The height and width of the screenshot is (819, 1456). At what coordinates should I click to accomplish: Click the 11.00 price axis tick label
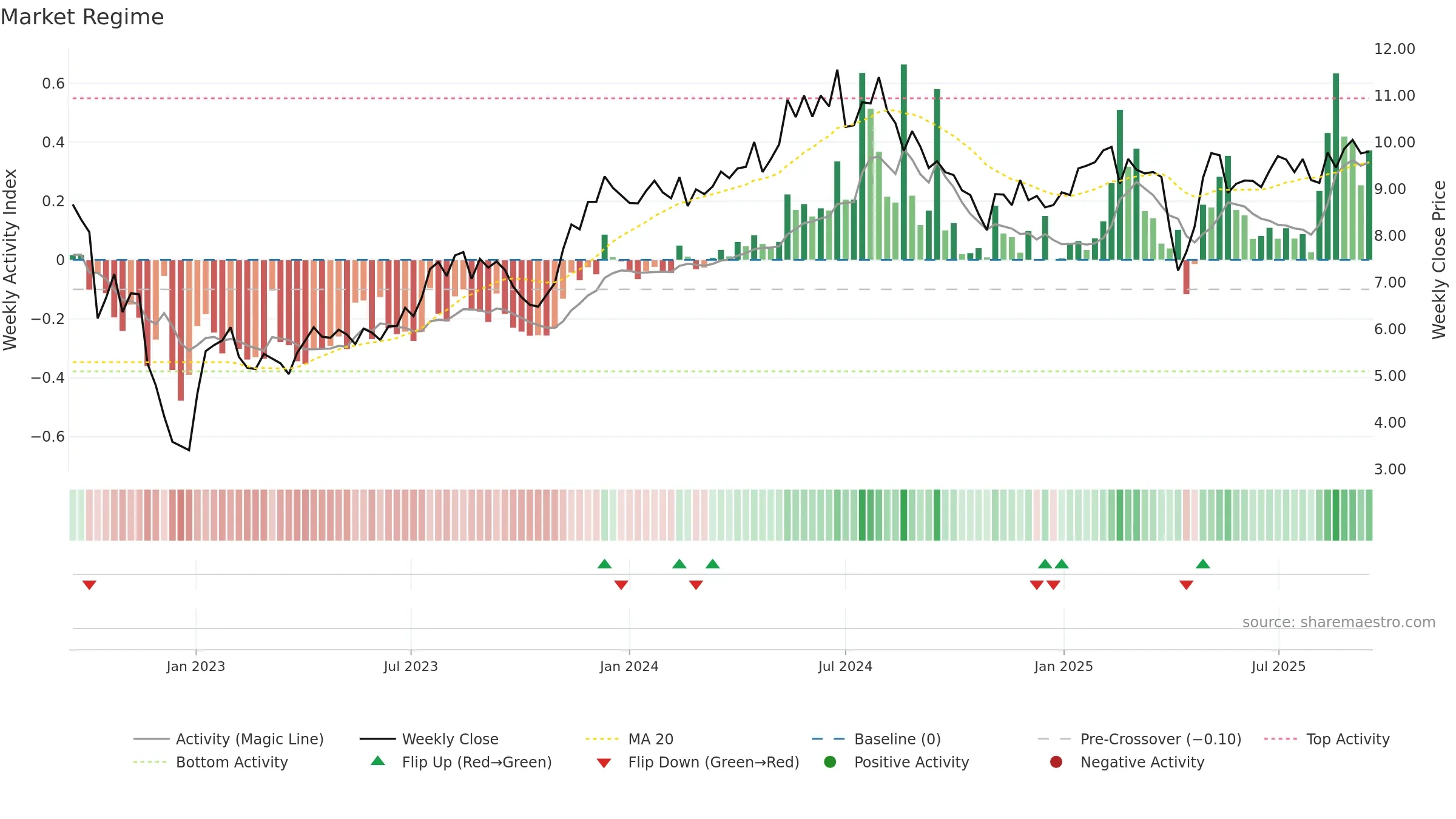coord(1394,95)
